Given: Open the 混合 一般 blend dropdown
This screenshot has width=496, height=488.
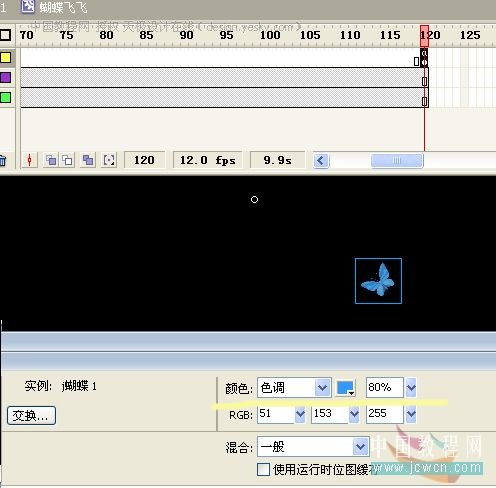Looking at the screenshot, I should pyautogui.click(x=313, y=446).
